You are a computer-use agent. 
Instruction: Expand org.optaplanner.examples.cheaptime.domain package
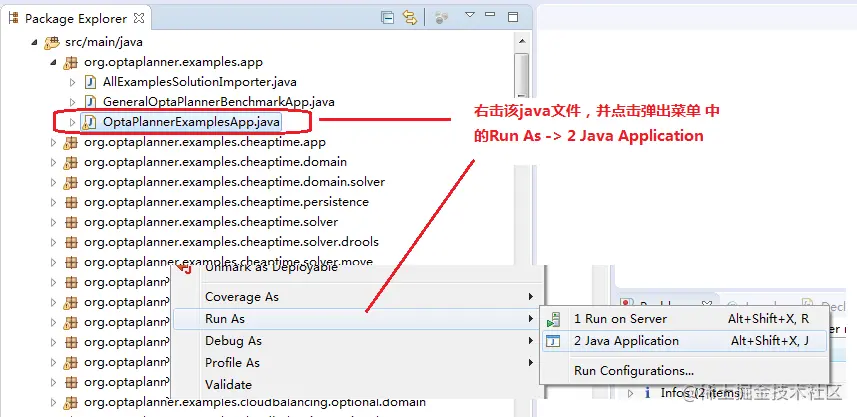coord(53,162)
